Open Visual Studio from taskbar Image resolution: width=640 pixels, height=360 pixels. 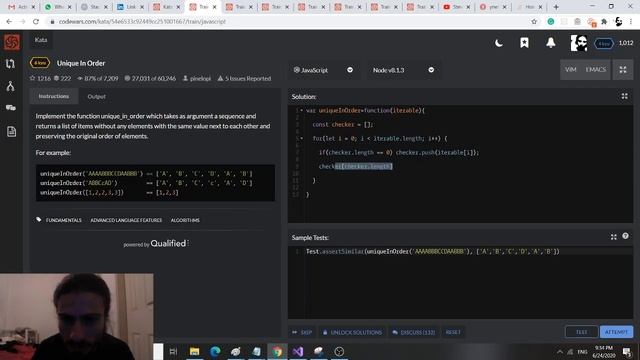298,351
